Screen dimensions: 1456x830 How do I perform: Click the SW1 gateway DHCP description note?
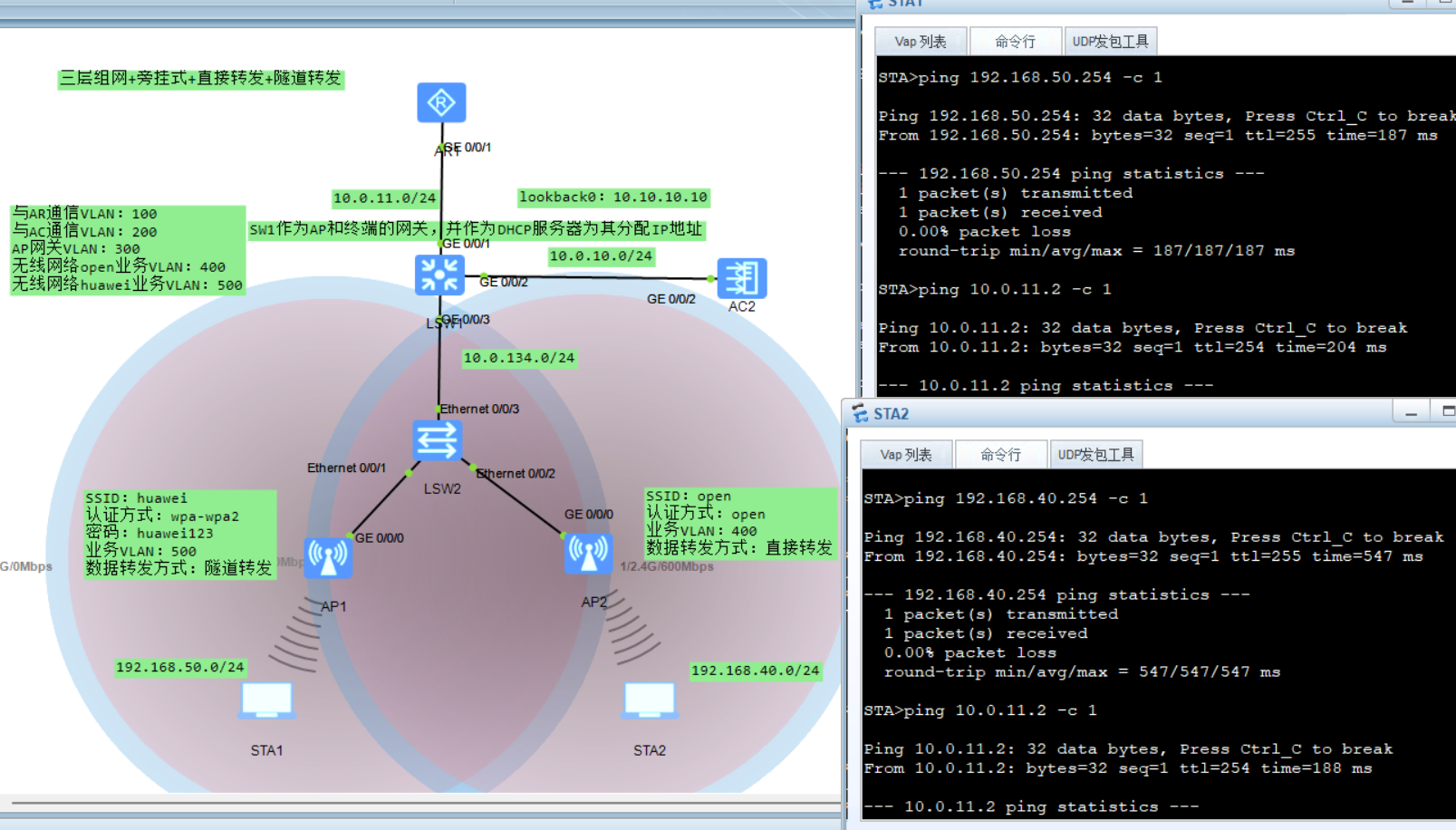477,229
